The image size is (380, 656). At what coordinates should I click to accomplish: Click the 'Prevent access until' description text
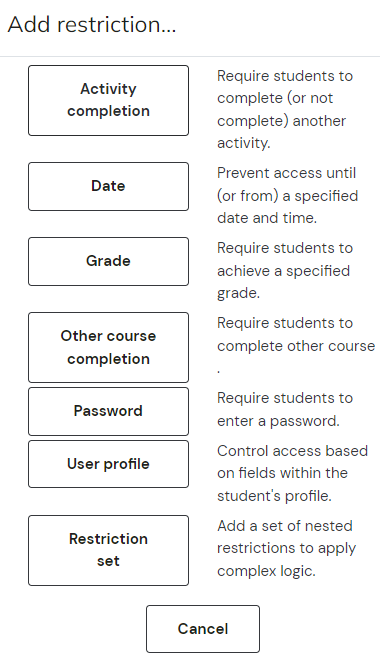pos(287,173)
